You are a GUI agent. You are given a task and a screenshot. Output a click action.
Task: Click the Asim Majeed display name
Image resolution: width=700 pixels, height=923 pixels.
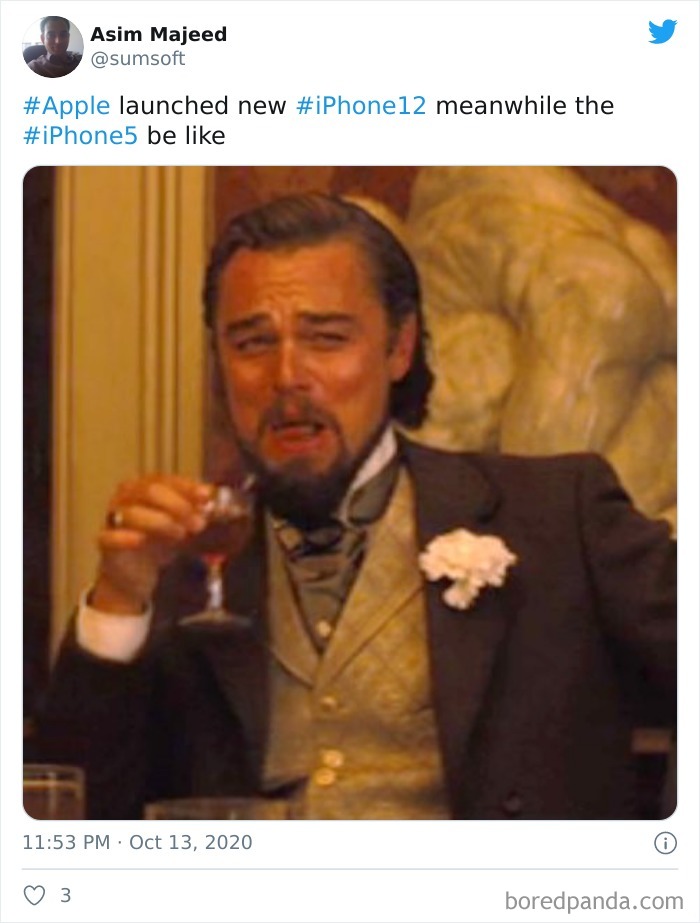[158, 34]
